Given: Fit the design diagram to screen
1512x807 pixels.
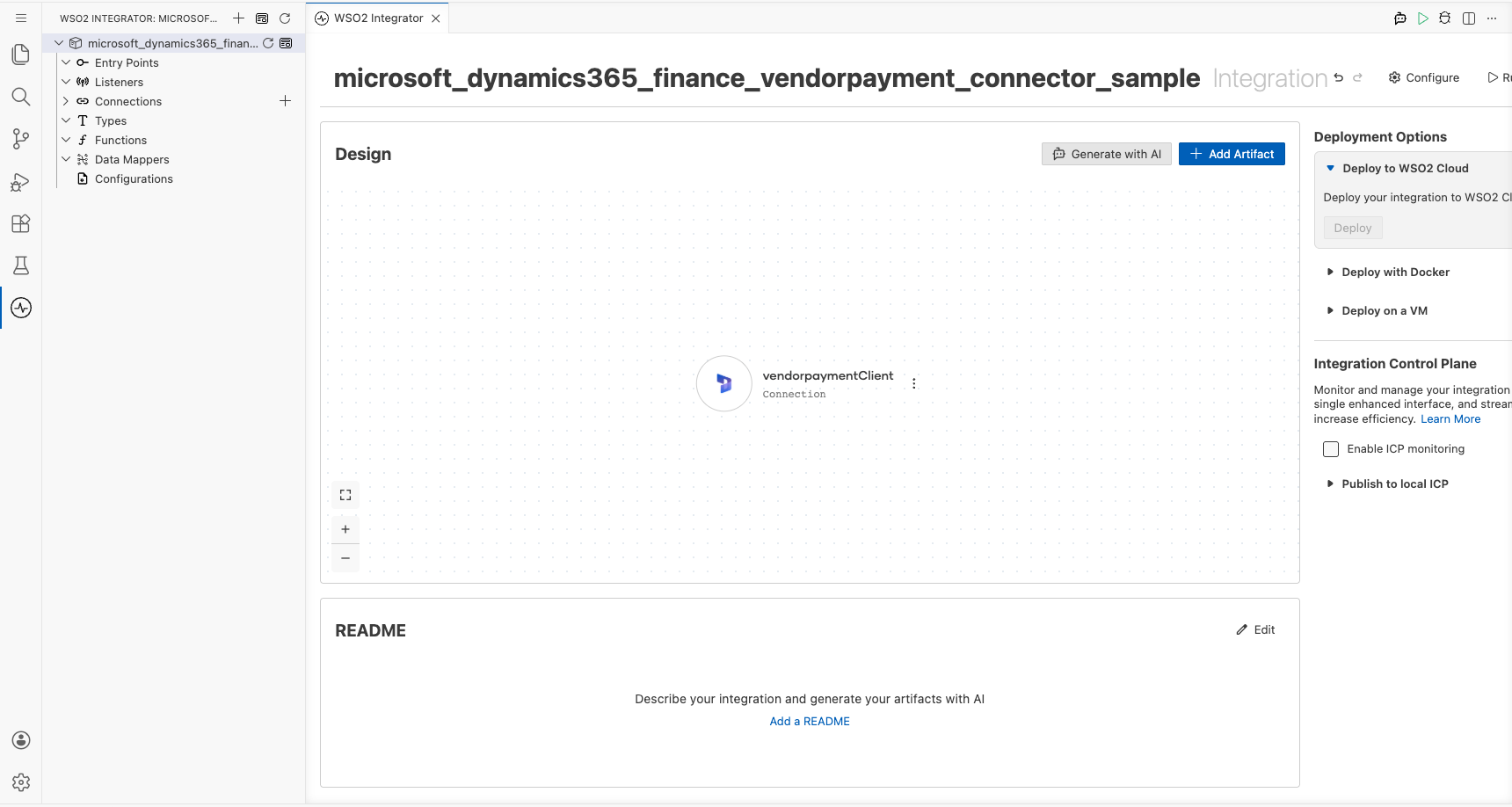Looking at the screenshot, I should click(x=345, y=495).
